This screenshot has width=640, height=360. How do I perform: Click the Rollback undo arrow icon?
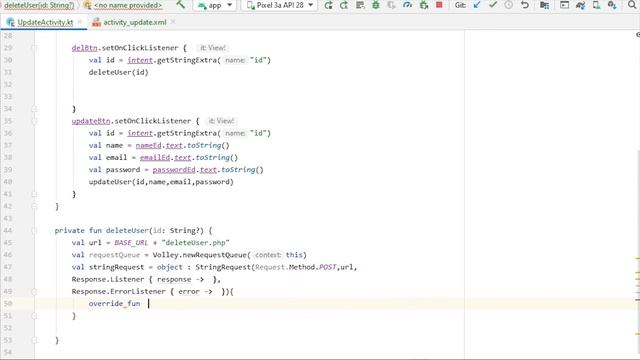tap(525, 5)
